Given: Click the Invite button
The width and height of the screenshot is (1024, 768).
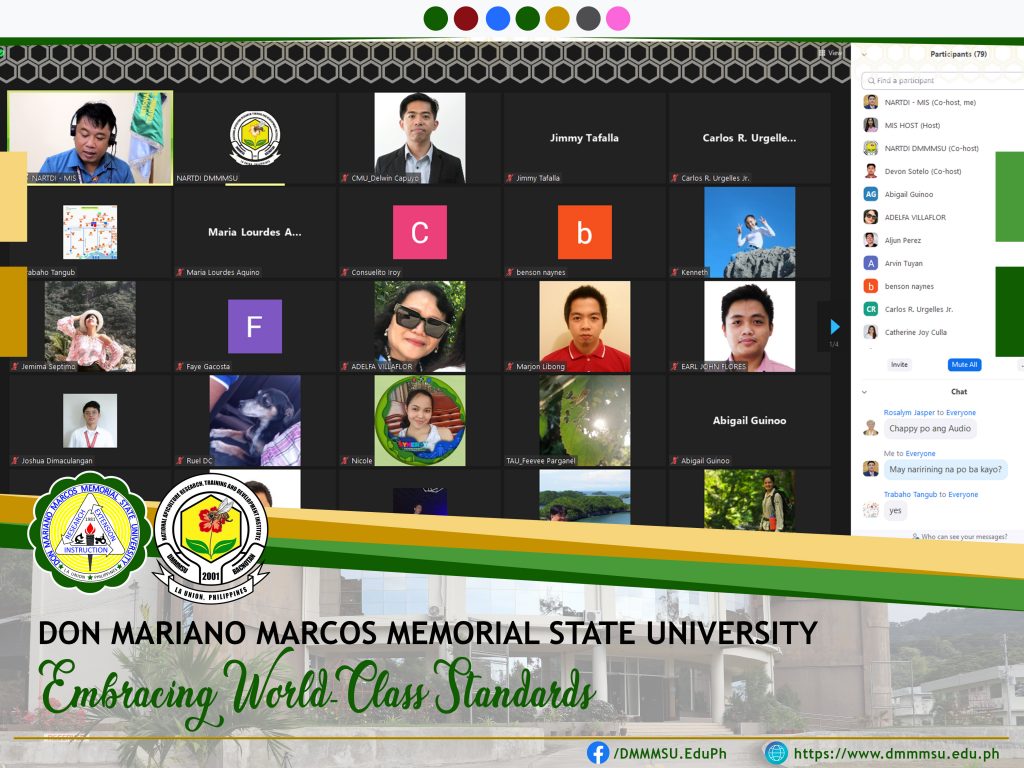Looking at the screenshot, I should [899, 364].
